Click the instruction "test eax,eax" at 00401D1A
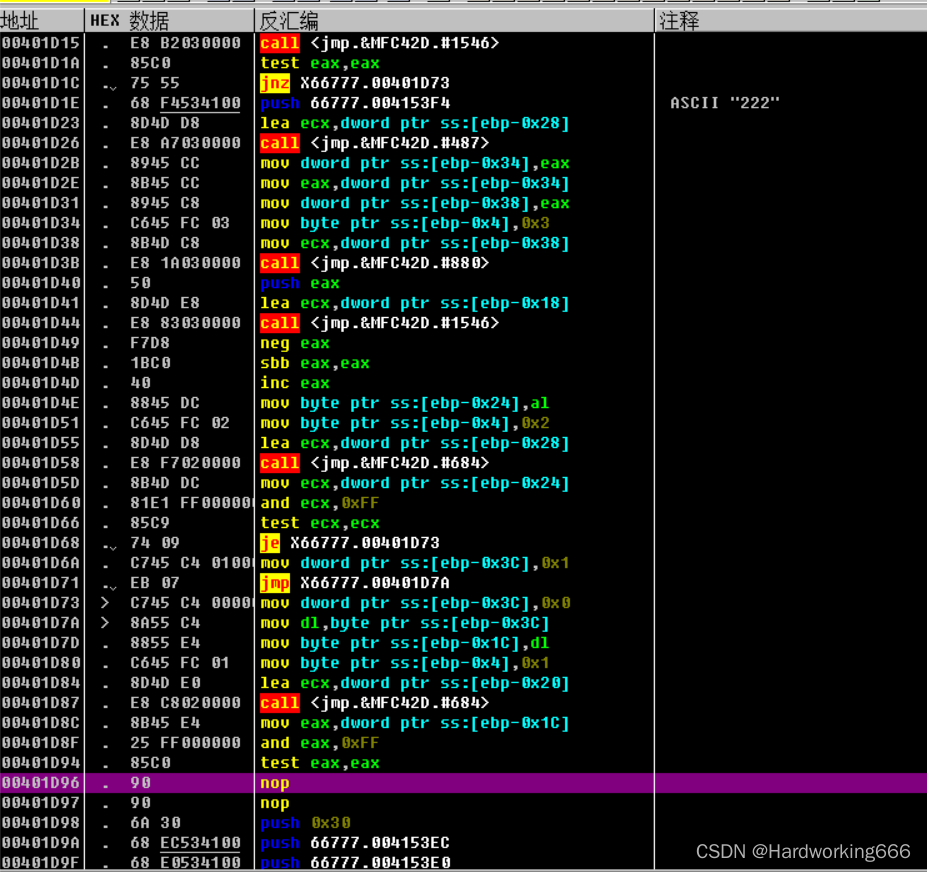 point(320,63)
